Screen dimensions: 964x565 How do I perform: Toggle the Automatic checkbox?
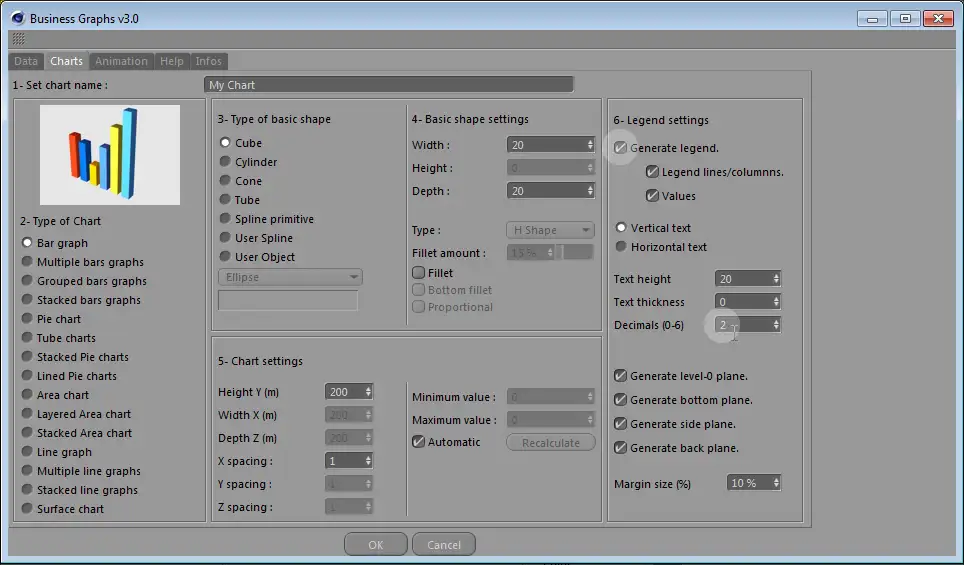pos(419,442)
